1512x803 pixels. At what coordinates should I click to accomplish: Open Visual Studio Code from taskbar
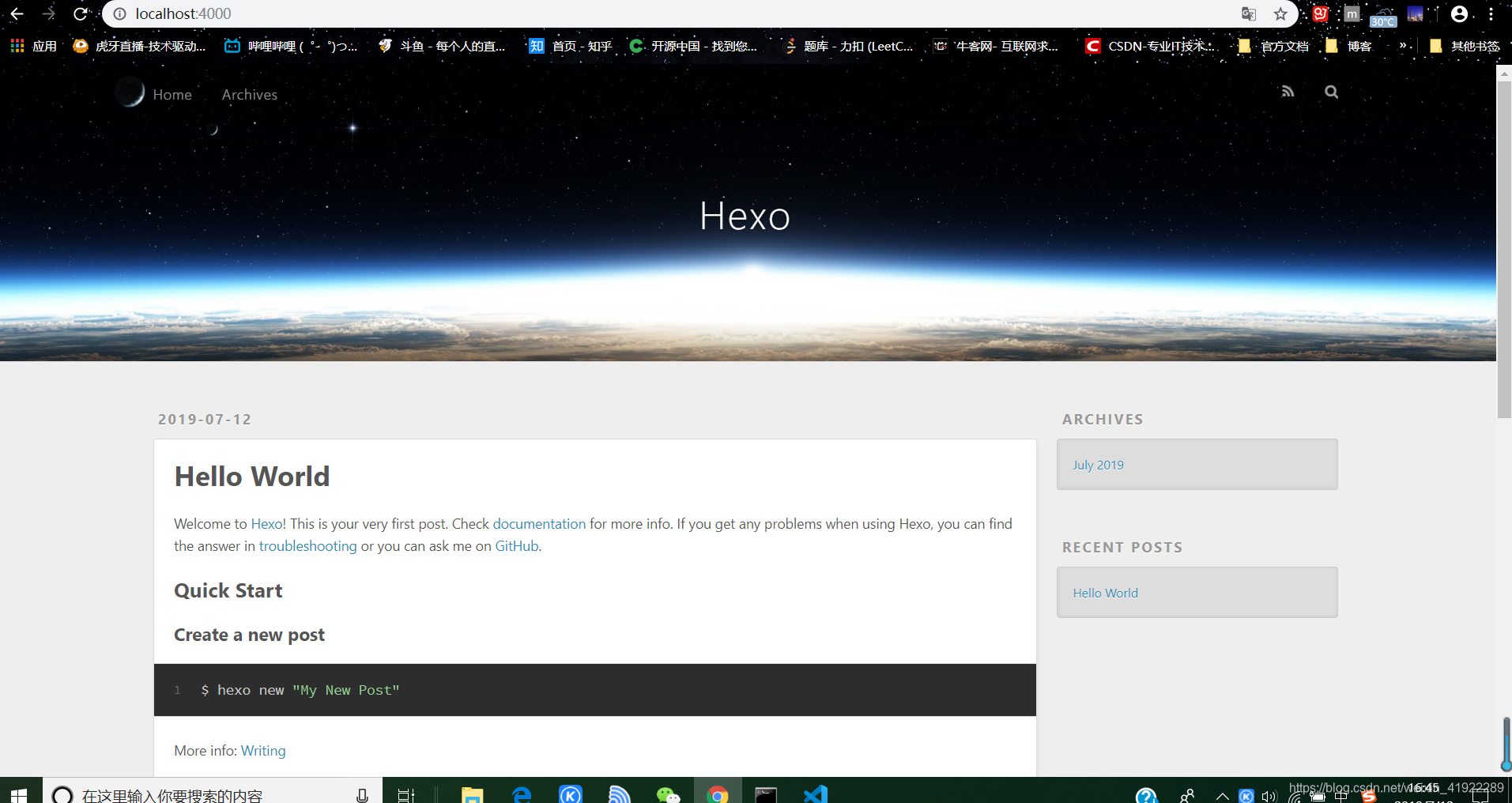815,794
